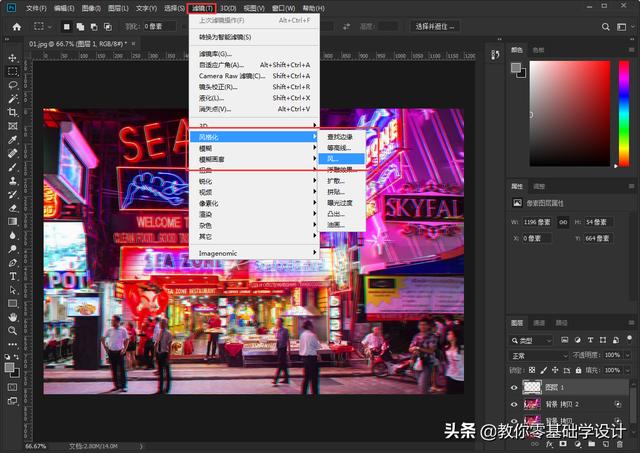This screenshot has width=640, height=453.
Task: Click the add layer mask icon
Action: point(563,444)
